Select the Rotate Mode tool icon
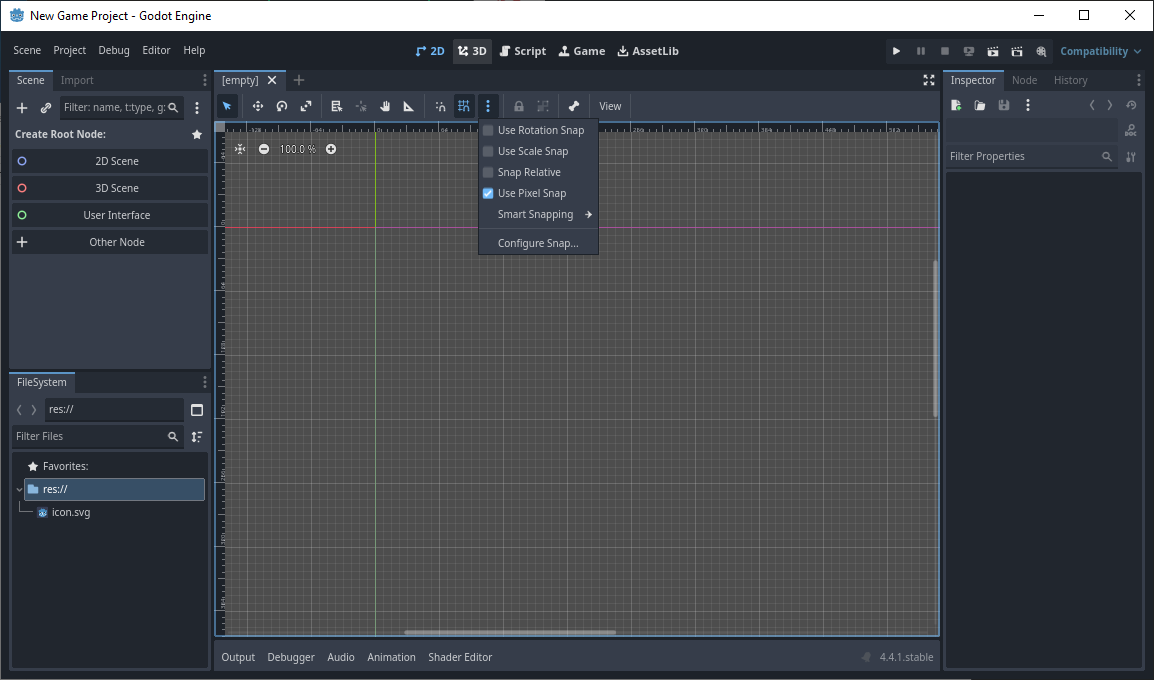This screenshot has width=1154, height=680. point(282,106)
